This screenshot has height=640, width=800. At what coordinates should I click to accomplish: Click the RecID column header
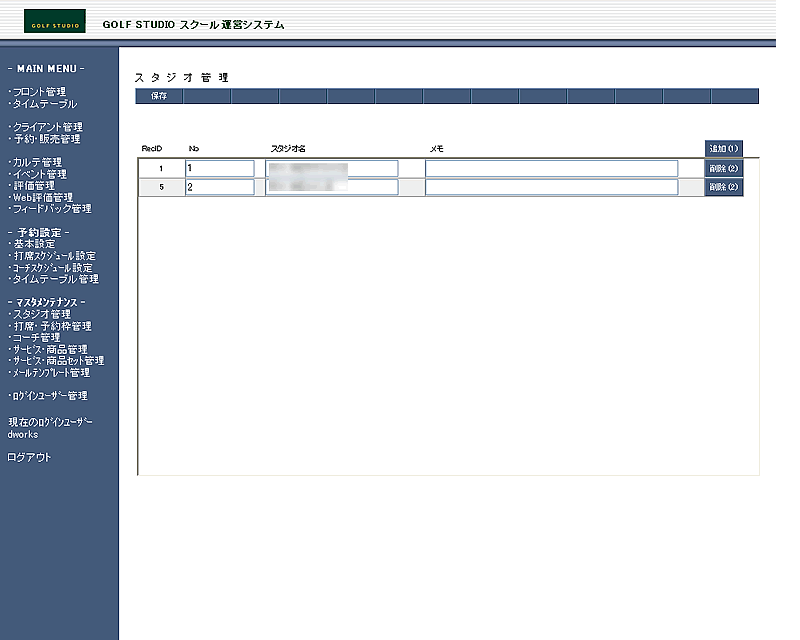pyautogui.click(x=152, y=149)
